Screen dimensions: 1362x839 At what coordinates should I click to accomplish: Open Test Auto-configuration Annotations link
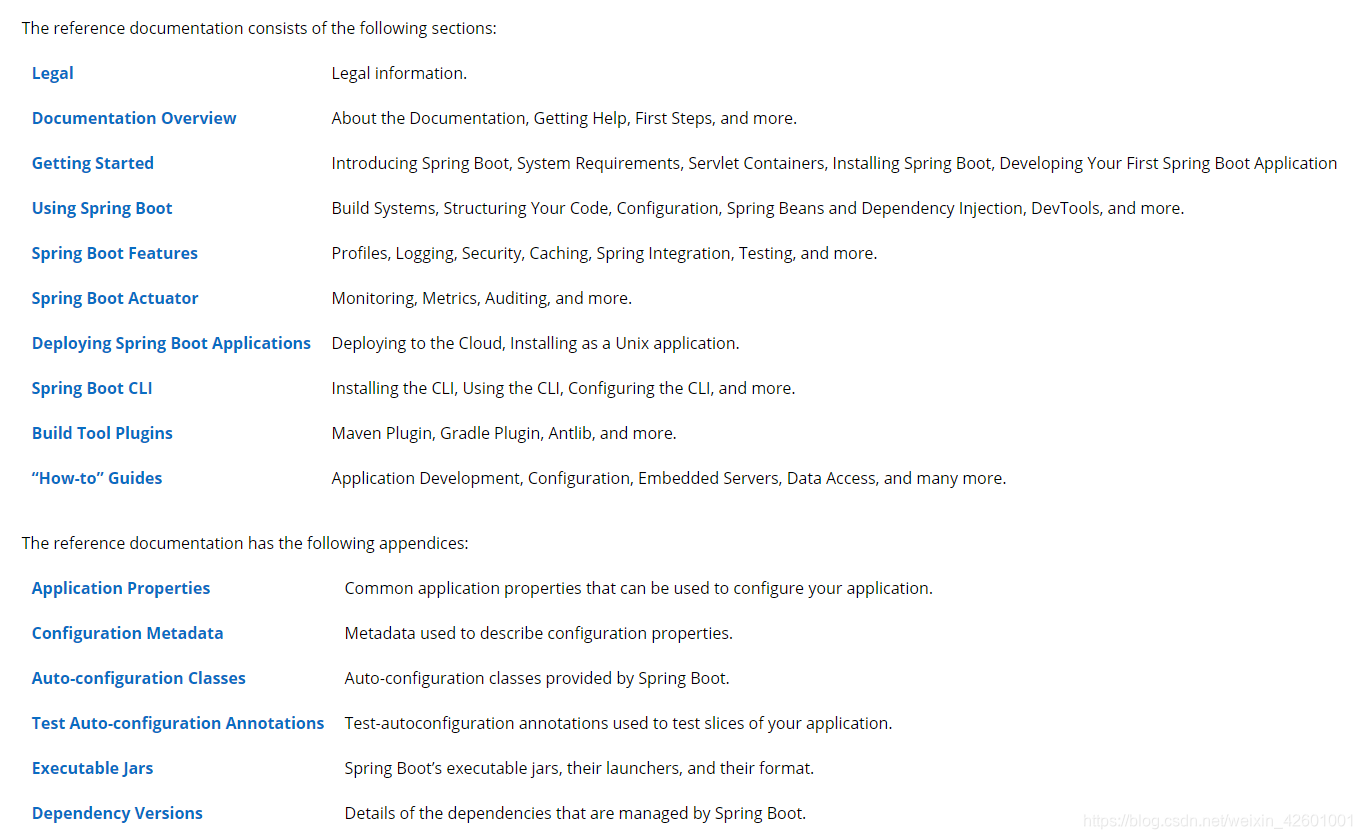(x=178, y=723)
